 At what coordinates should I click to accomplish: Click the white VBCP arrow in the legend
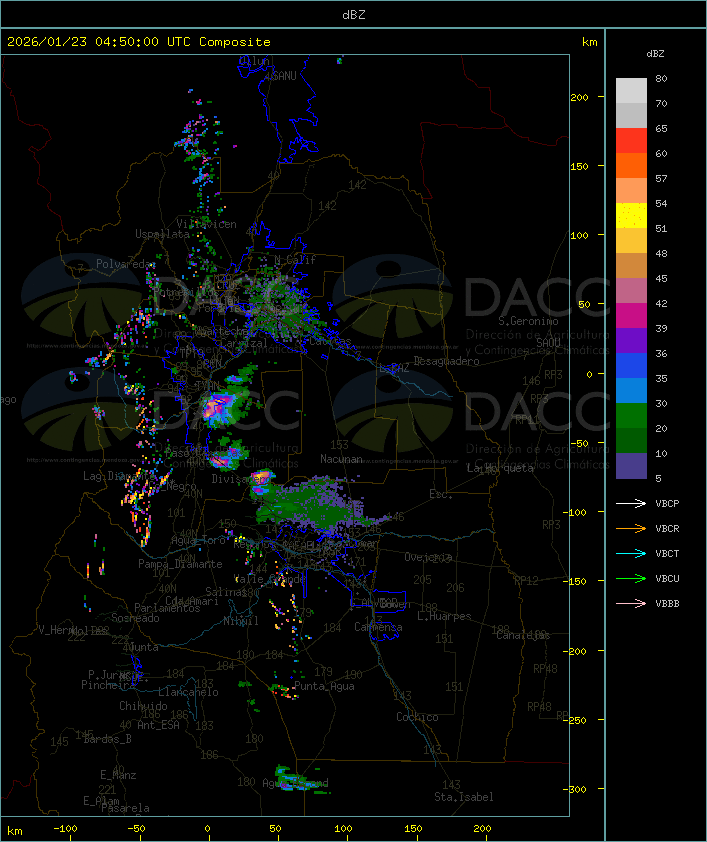pyautogui.click(x=631, y=504)
